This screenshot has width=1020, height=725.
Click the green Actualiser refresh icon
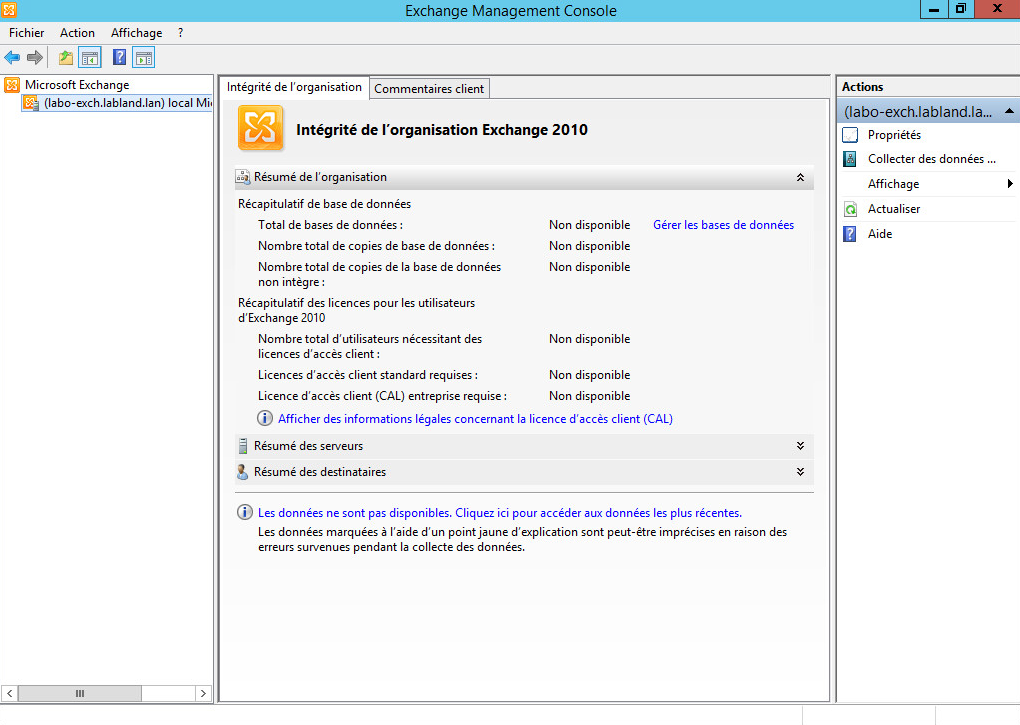pyautogui.click(x=850, y=209)
